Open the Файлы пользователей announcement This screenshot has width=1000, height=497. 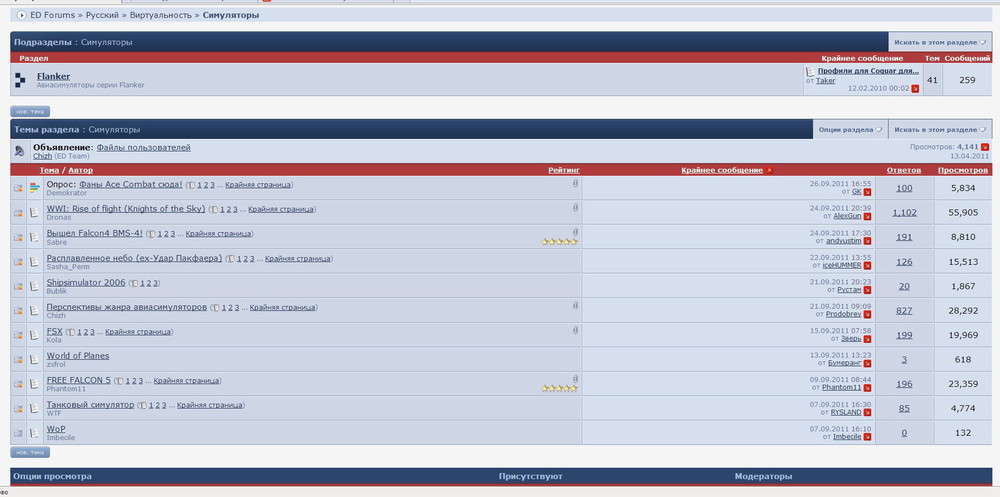[143, 147]
